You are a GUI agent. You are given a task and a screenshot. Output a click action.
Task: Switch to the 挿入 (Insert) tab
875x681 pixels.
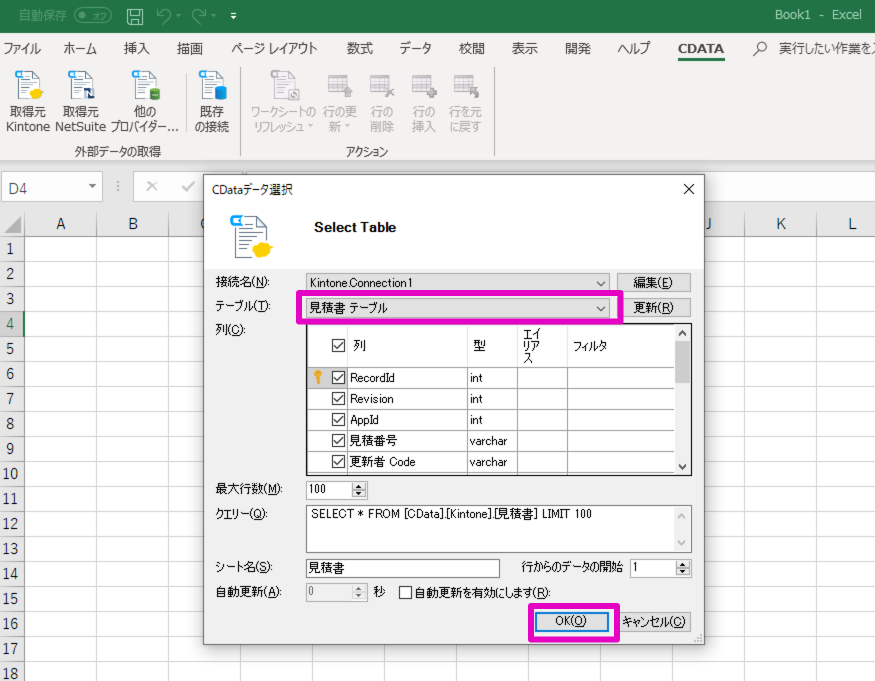click(137, 49)
